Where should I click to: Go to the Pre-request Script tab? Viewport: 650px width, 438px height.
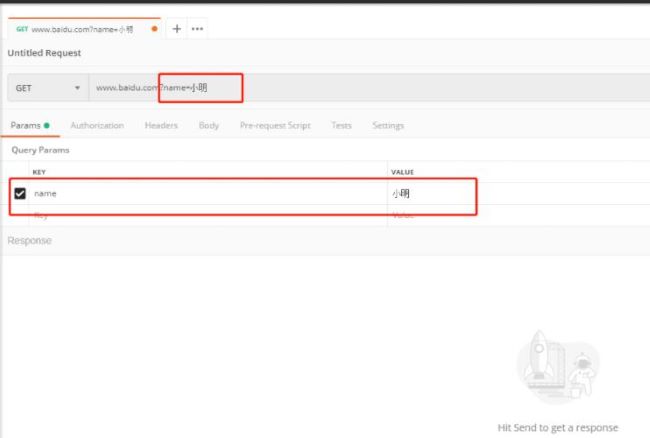pyautogui.click(x=275, y=126)
